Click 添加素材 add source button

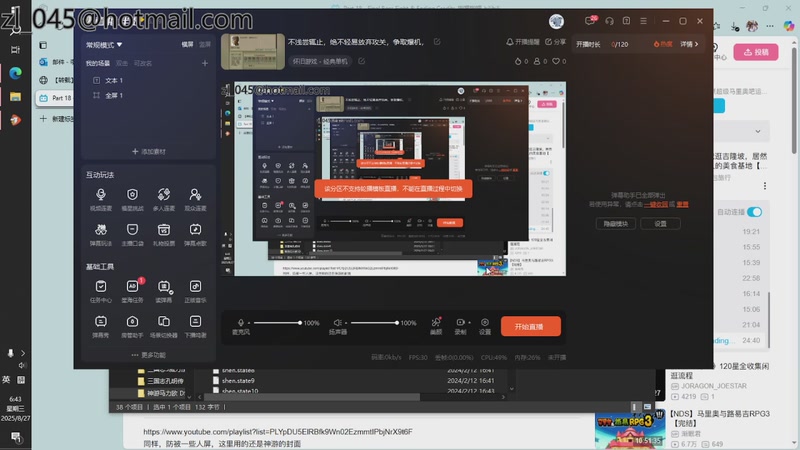(x=148, y=152)
